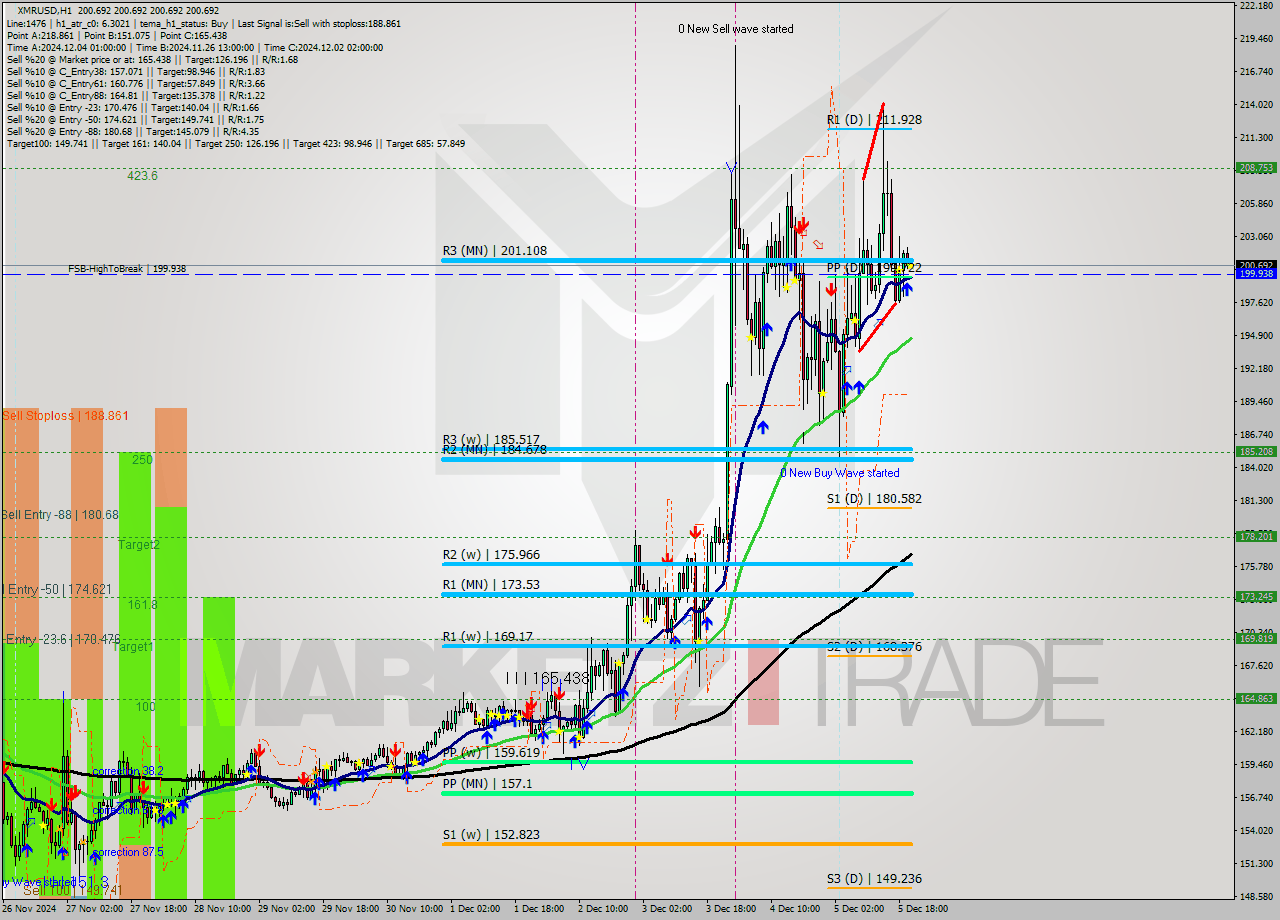Click the green 178.201 price tag
The height and width of the screenshot is (920, 1280).
point(1256,537)
